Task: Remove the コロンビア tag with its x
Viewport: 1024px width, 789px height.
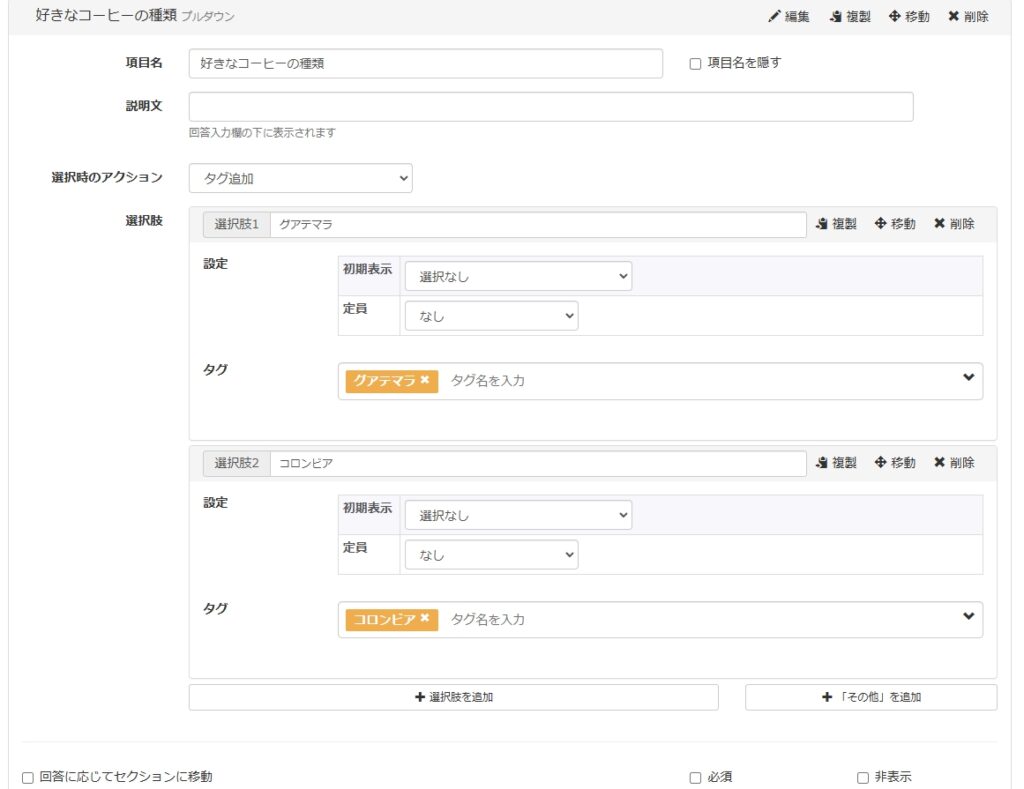Action: tap(425, 619)
